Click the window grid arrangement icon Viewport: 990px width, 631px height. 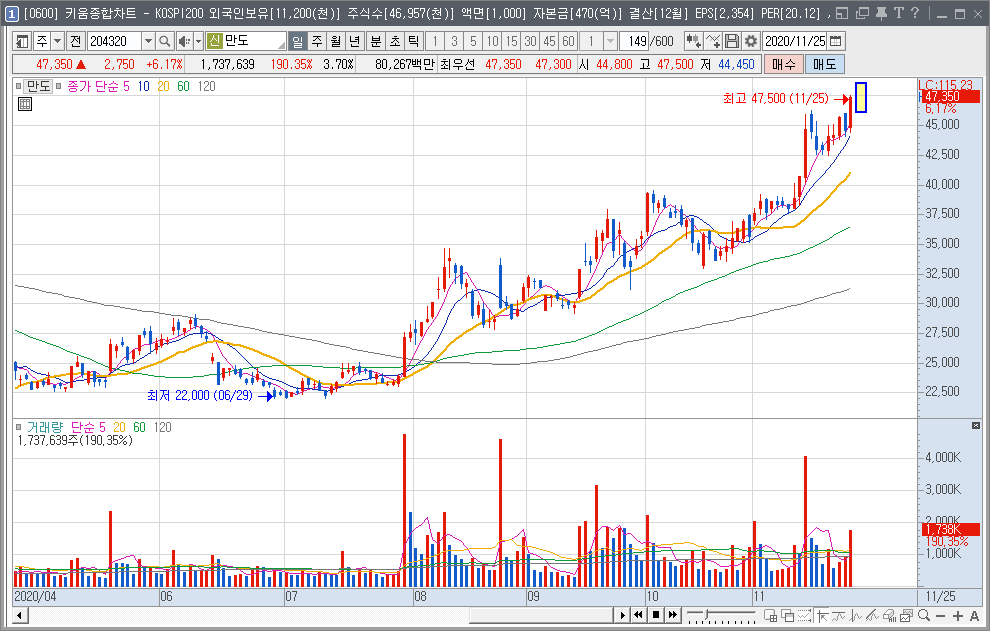pos(770,615)
